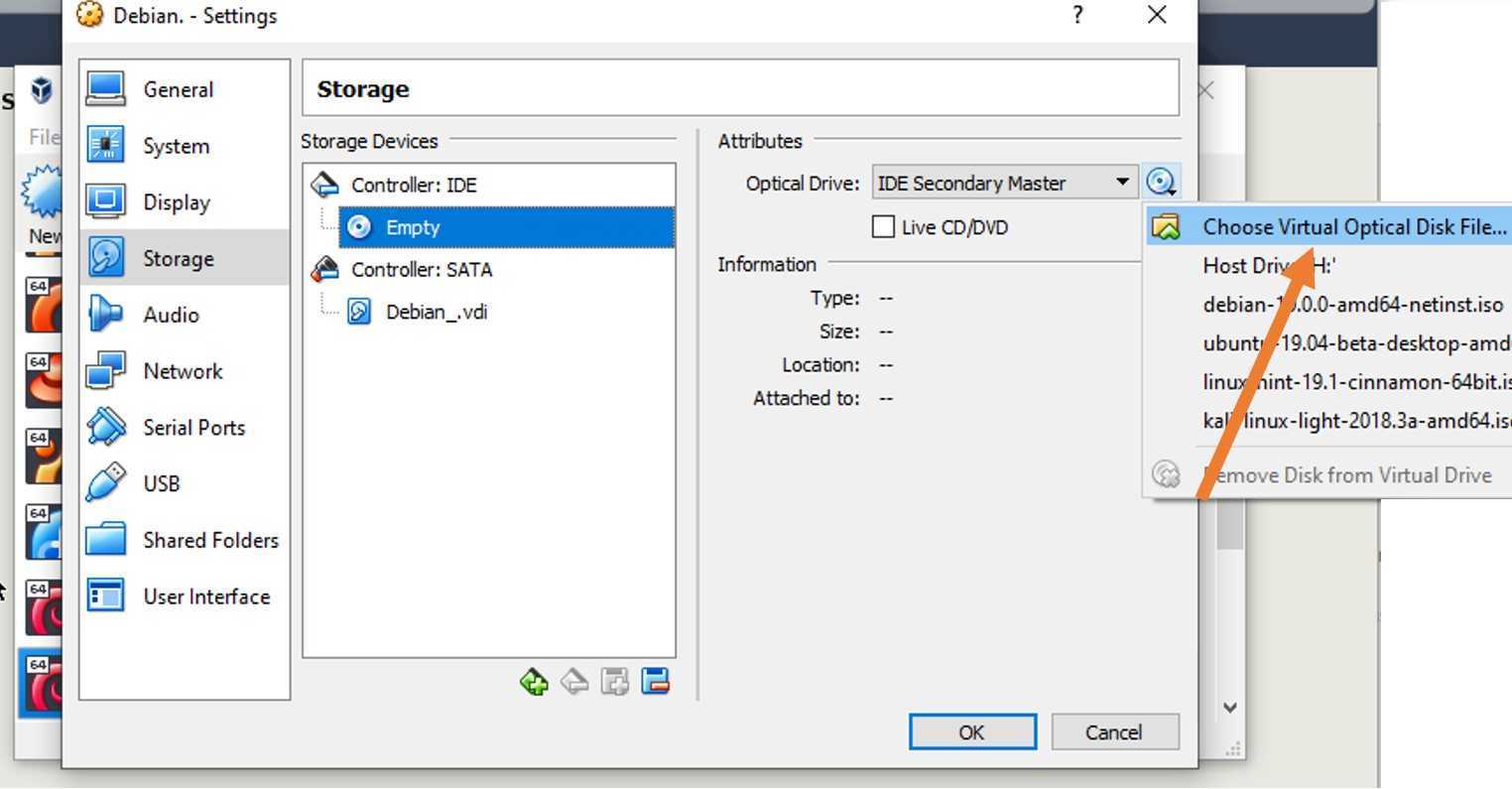The width and height of the screenshot is (1512, 789).
Task: Open the Shared Folders settings category
Action: [x=185, y=540]
